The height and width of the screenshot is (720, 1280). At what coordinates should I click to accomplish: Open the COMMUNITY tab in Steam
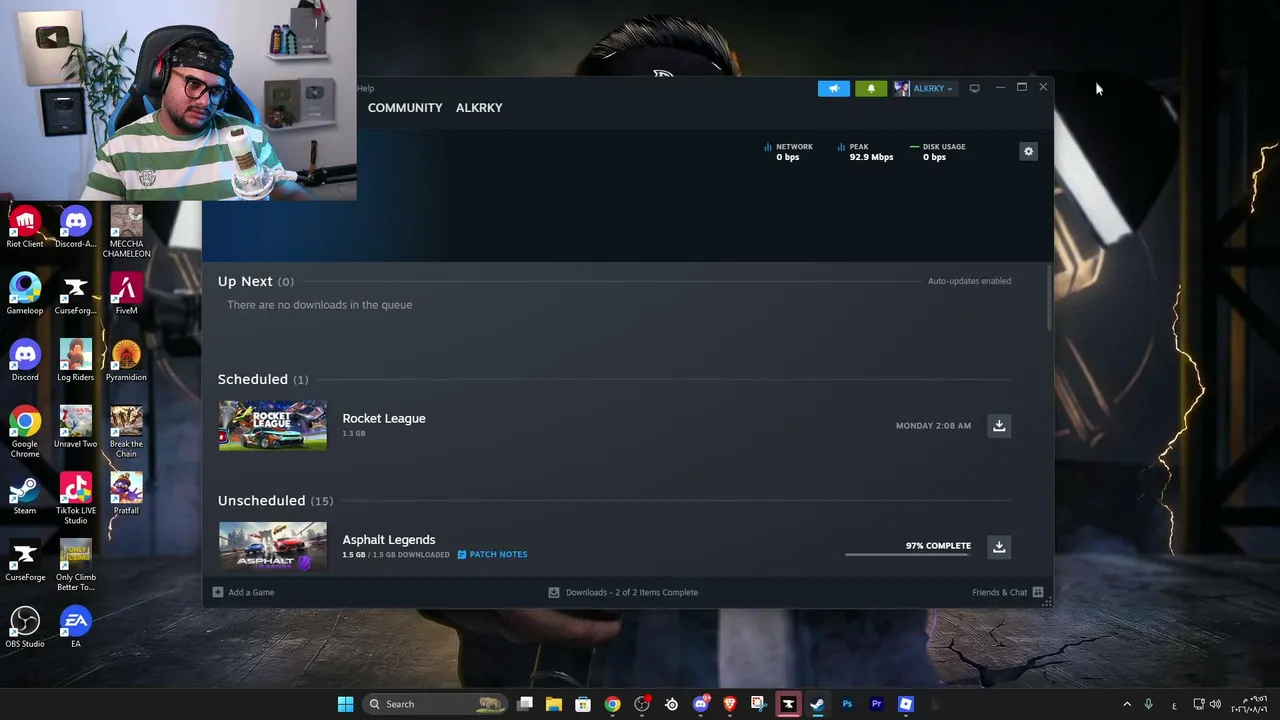405,107
